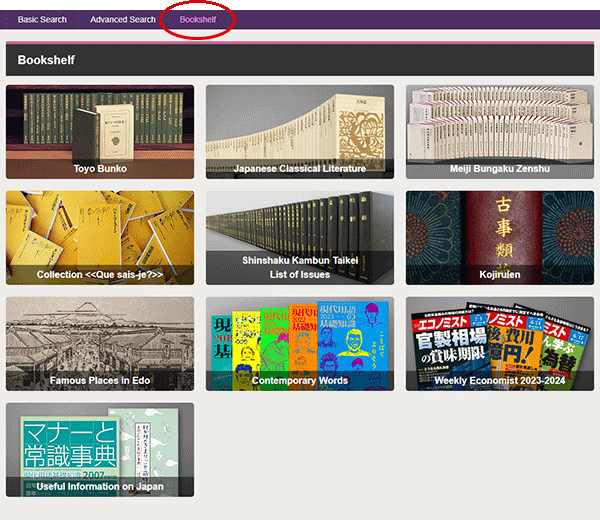600x520 pixels.
Task: Open the Advanced Search tab
Action: 123,20
